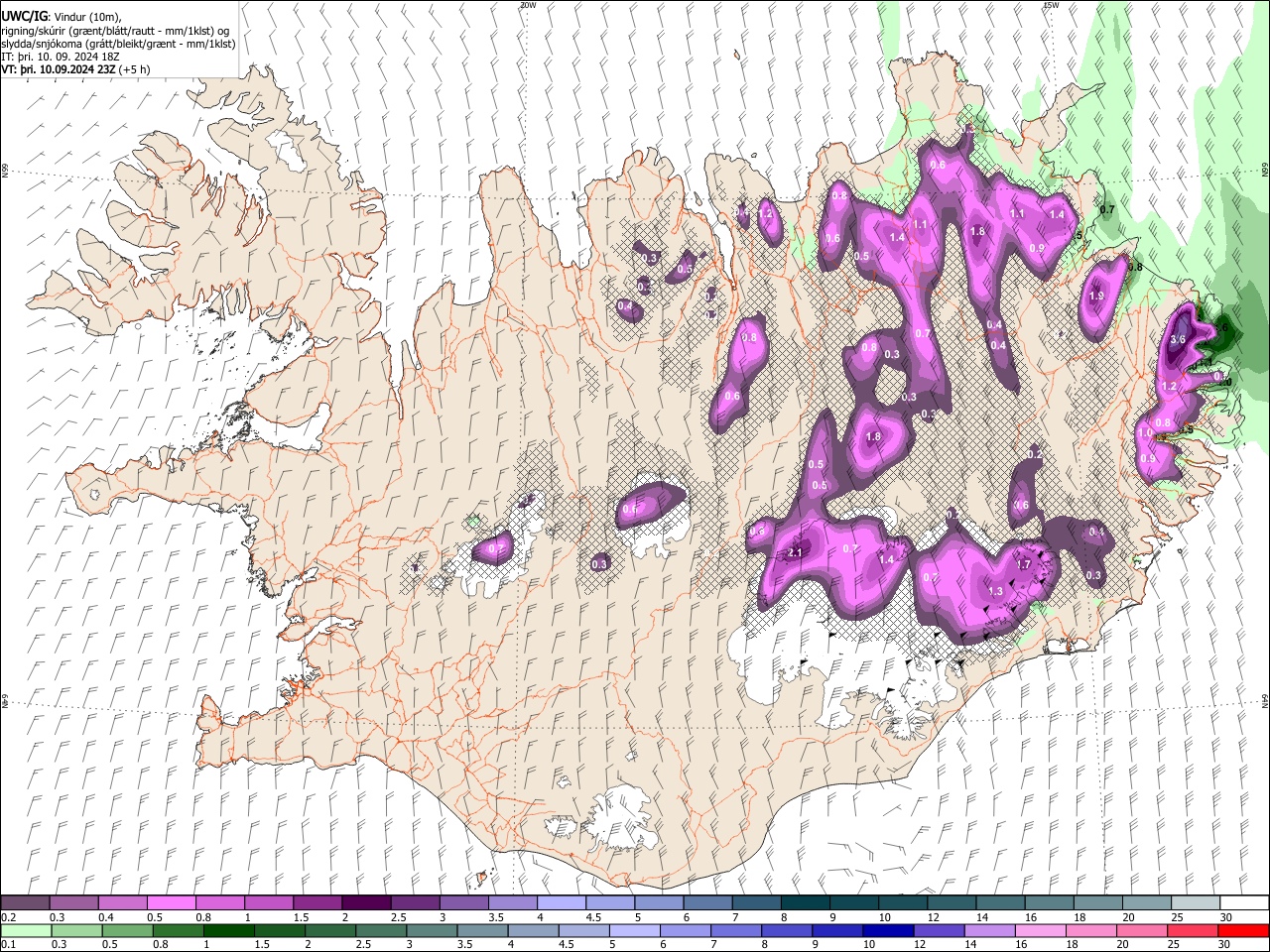This screenshot has width=1270, height=952.
Task: Click the 'UWC/IG' title text
Action: tap(24, 17)
